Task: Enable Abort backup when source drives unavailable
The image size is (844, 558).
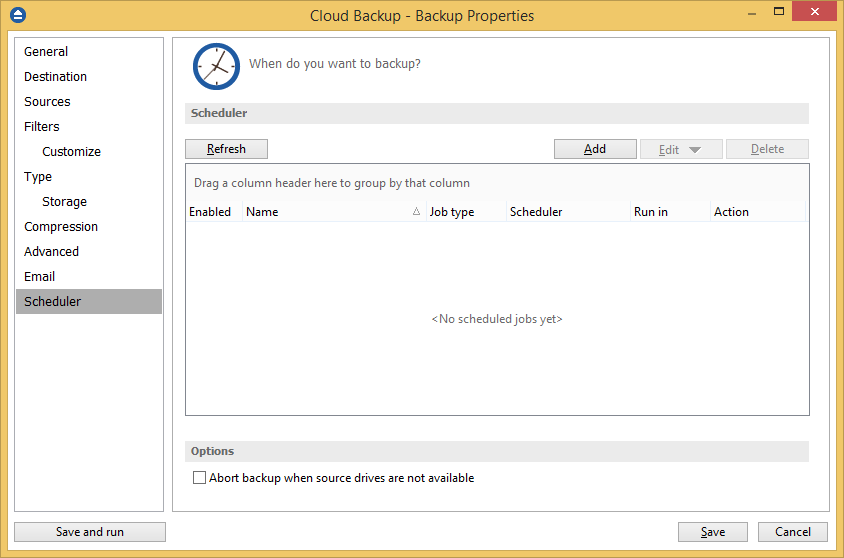Action: [x=199, y=478]
